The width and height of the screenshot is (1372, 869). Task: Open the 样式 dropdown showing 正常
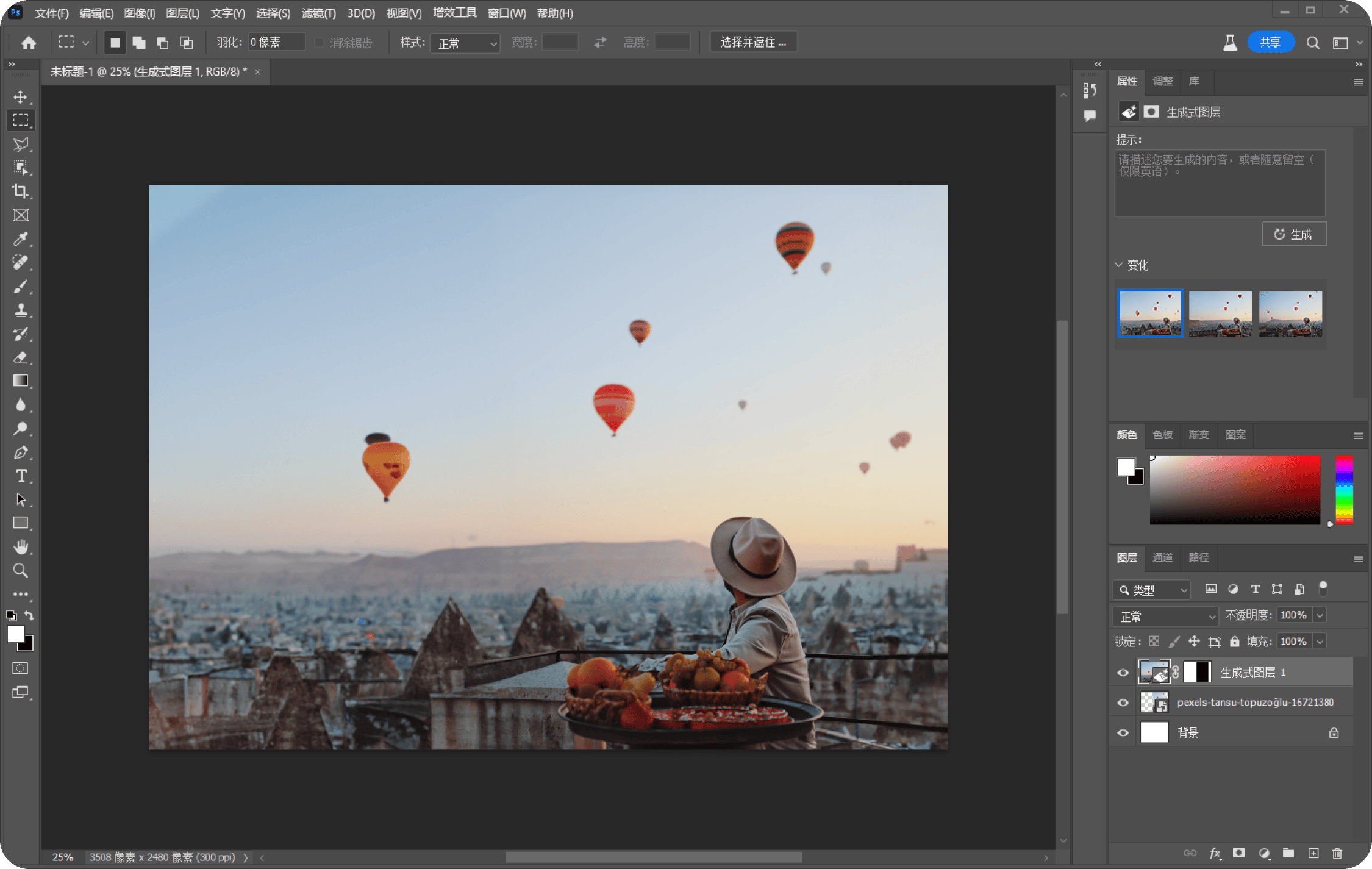465,43
